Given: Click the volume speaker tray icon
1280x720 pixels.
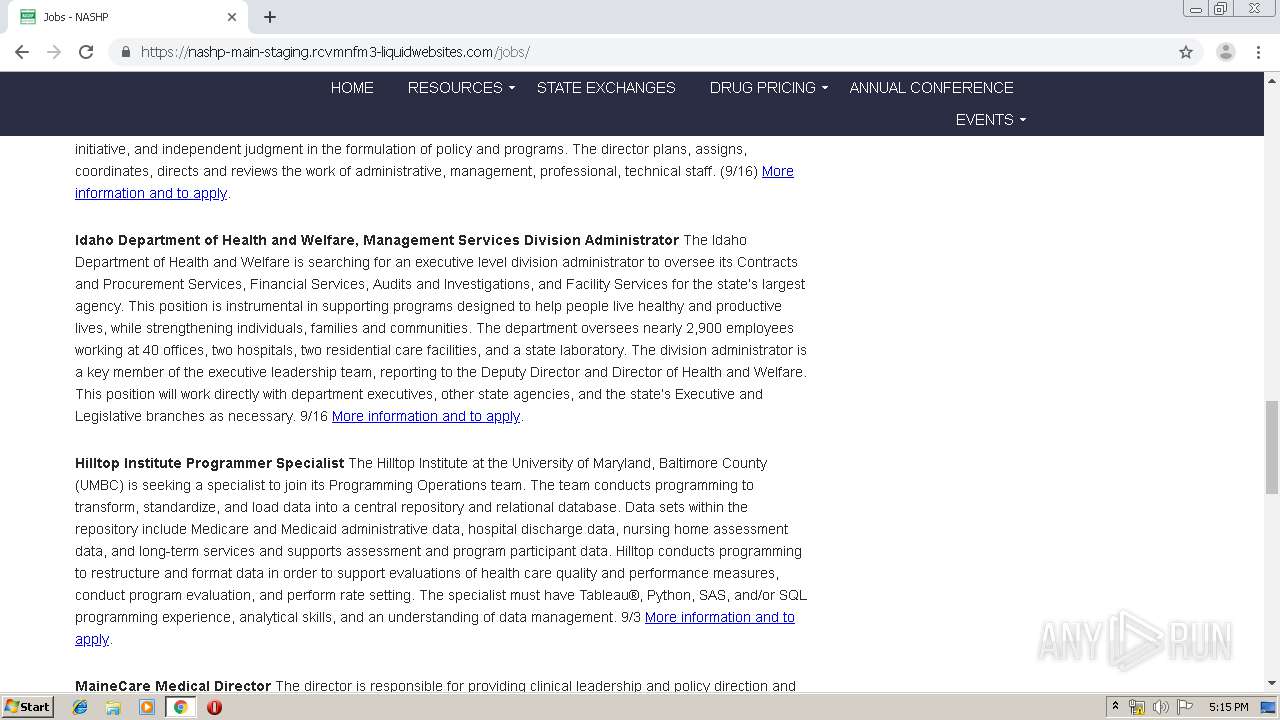Looking at the screenshot, I should click(x=1160, y=707).
